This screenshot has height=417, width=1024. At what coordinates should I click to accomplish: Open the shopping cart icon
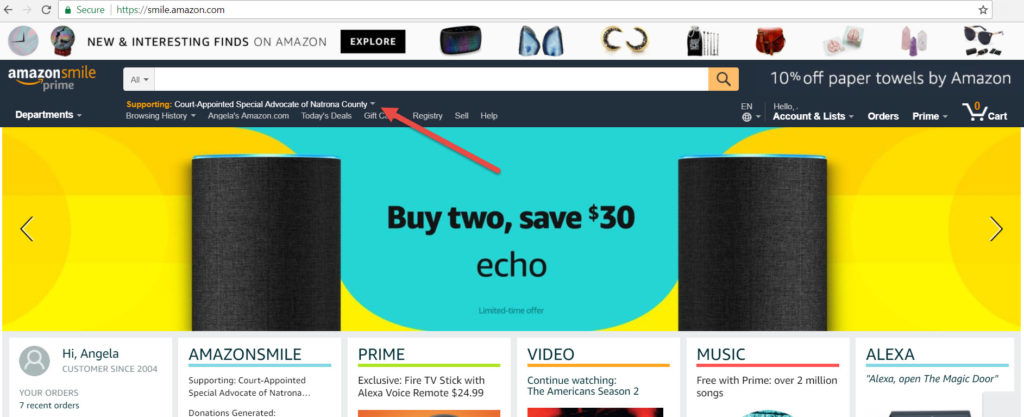click(x=985, y=112)
